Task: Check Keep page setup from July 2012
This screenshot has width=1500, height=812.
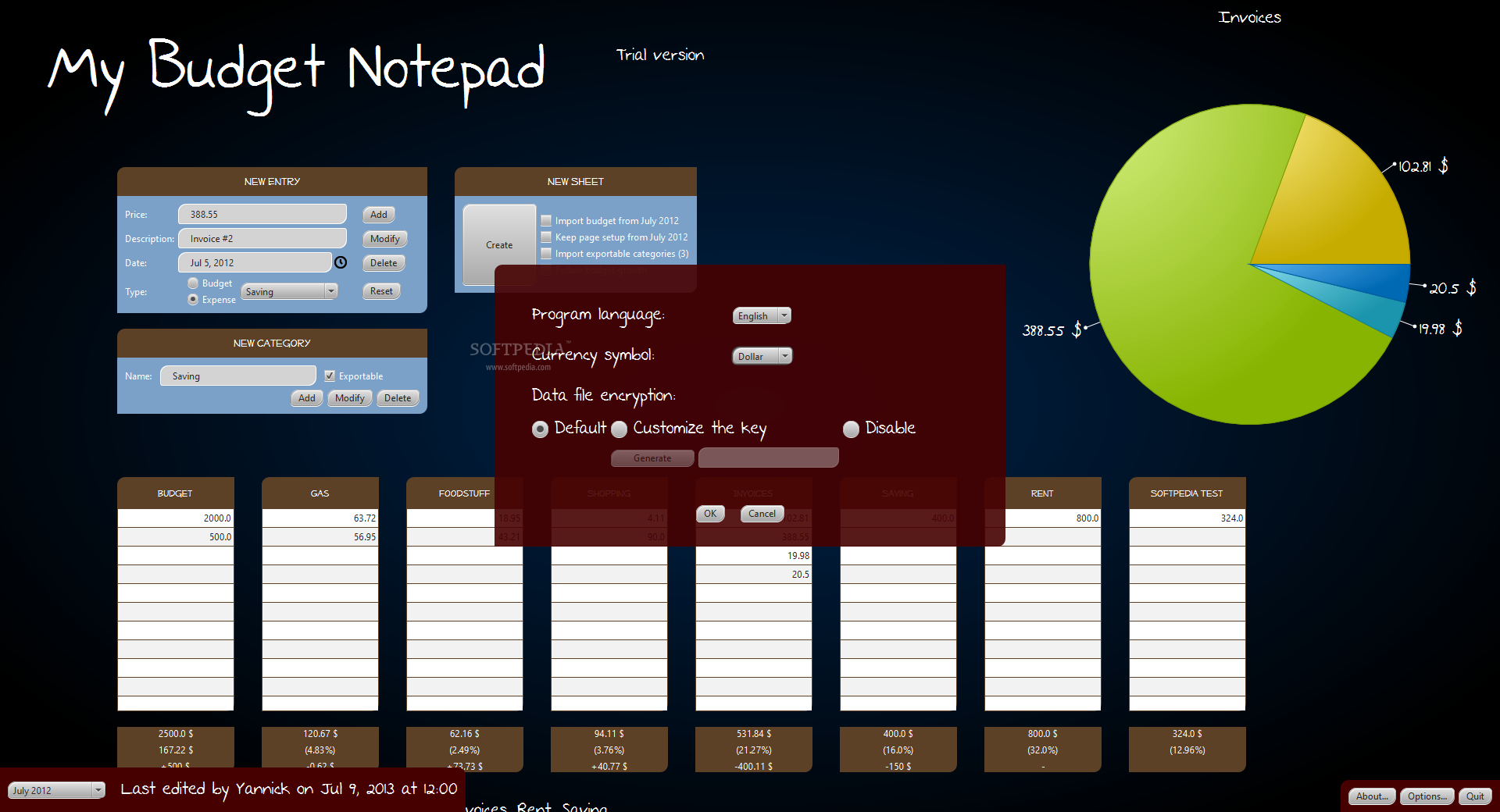Action: coord(547,237)
